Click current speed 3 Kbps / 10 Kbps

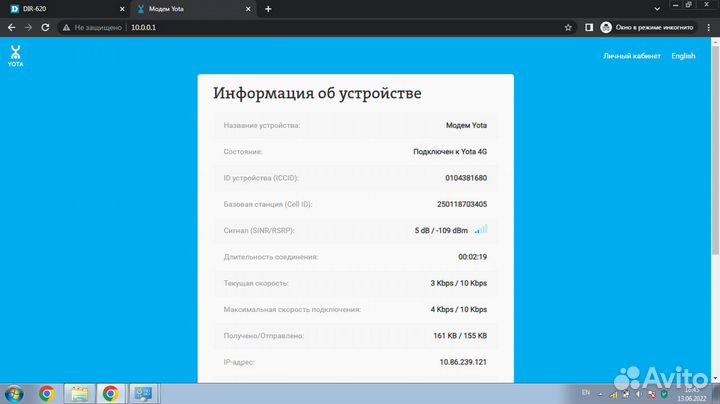click(x=458, y=283)
